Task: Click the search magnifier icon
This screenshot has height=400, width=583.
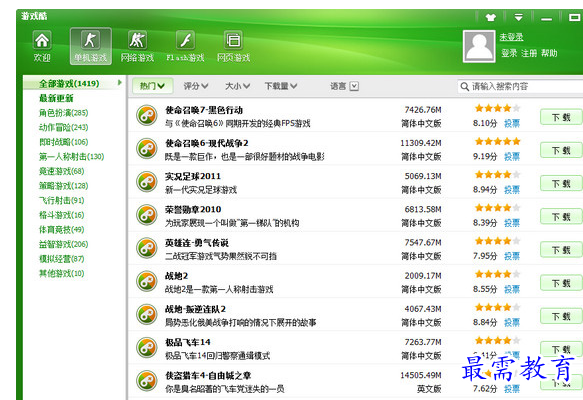Action: click(464, 87)
